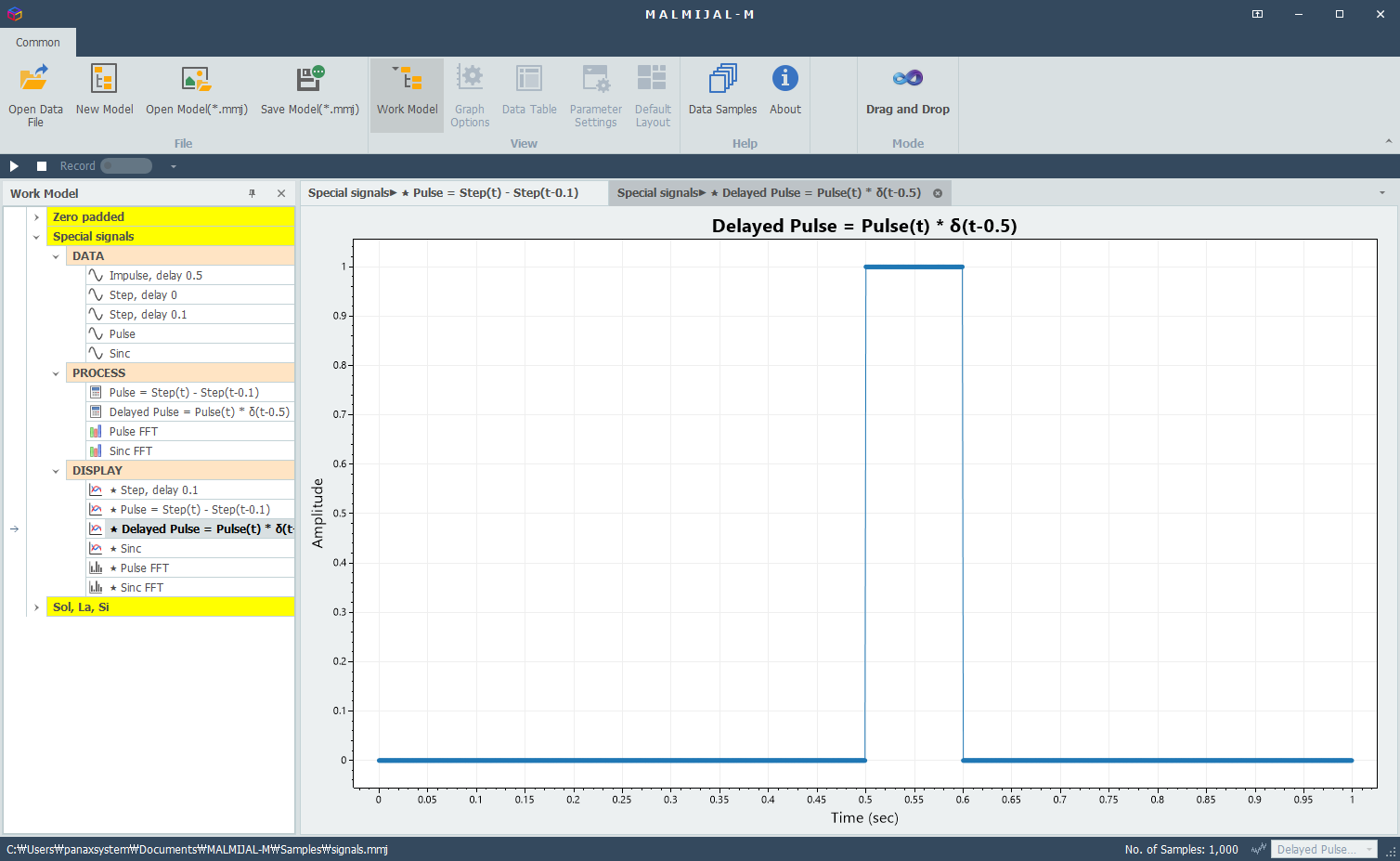Collapse the Special signals group
1400x861 pixels.
coord(36,237)
